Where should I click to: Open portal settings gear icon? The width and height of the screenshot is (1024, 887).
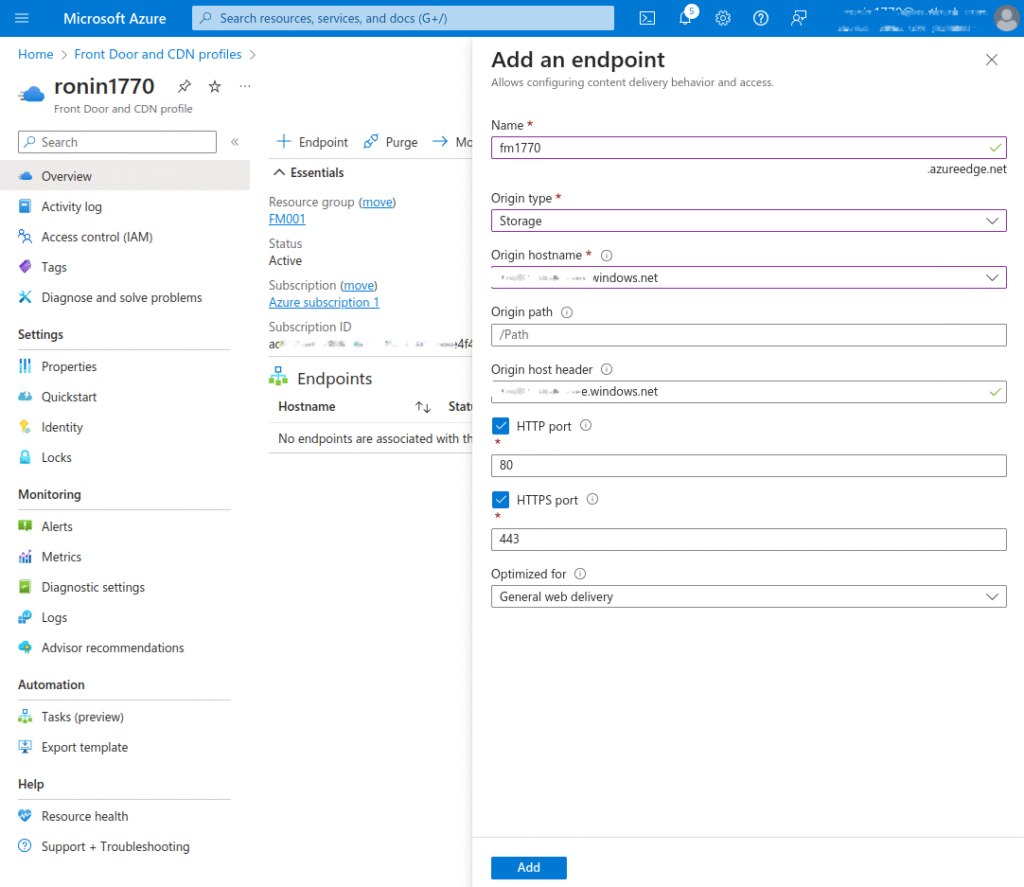pyautogui.click(x=722, y=18)
